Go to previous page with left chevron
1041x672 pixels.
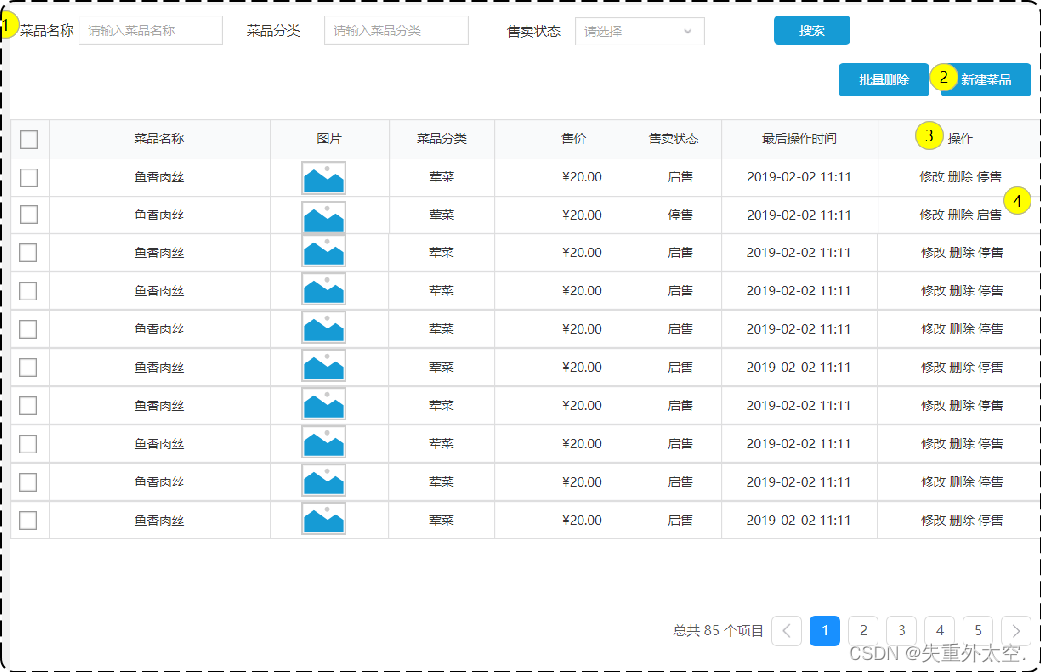pos(787,631)
